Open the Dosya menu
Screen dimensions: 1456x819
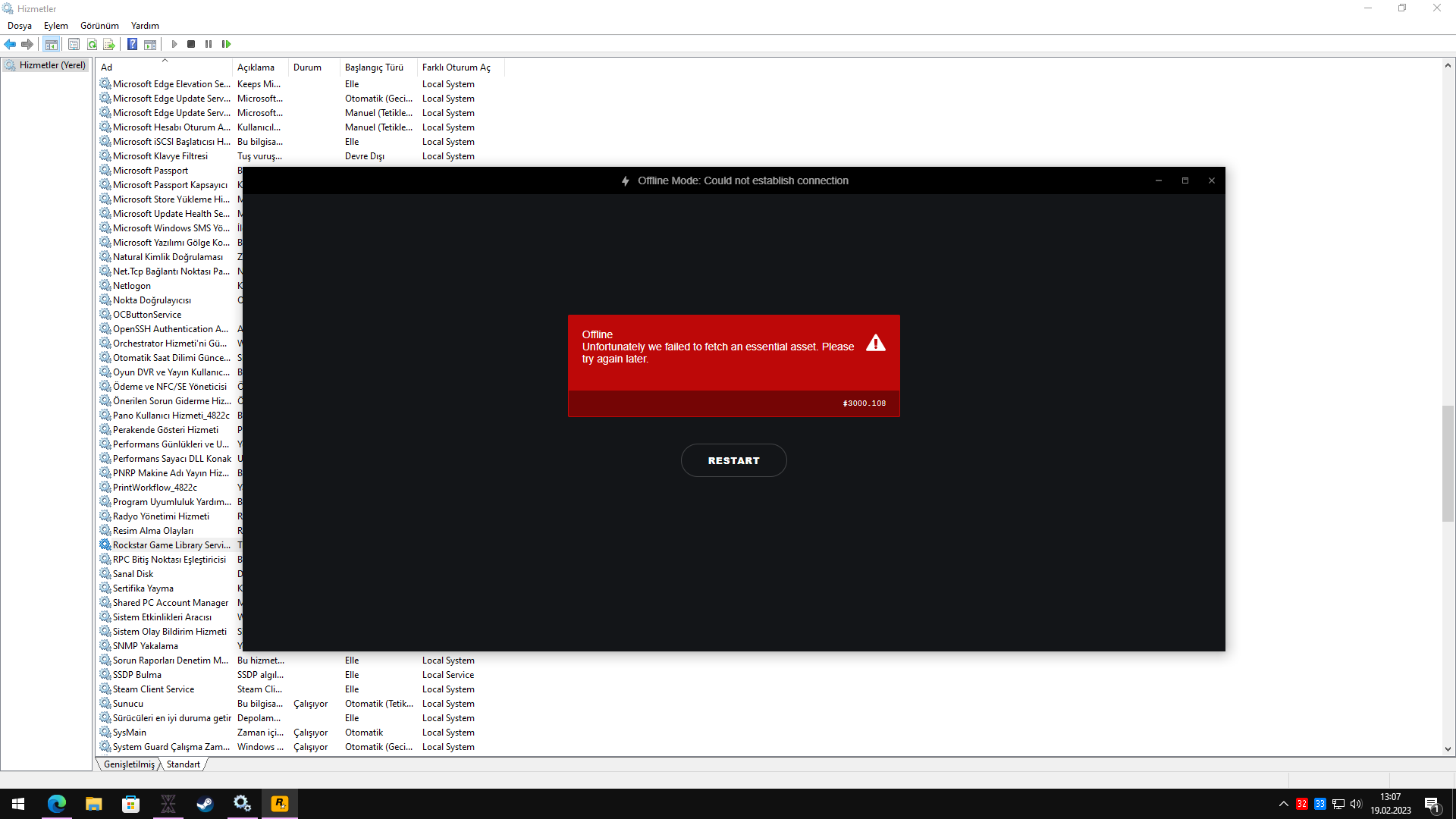(20, 25)
